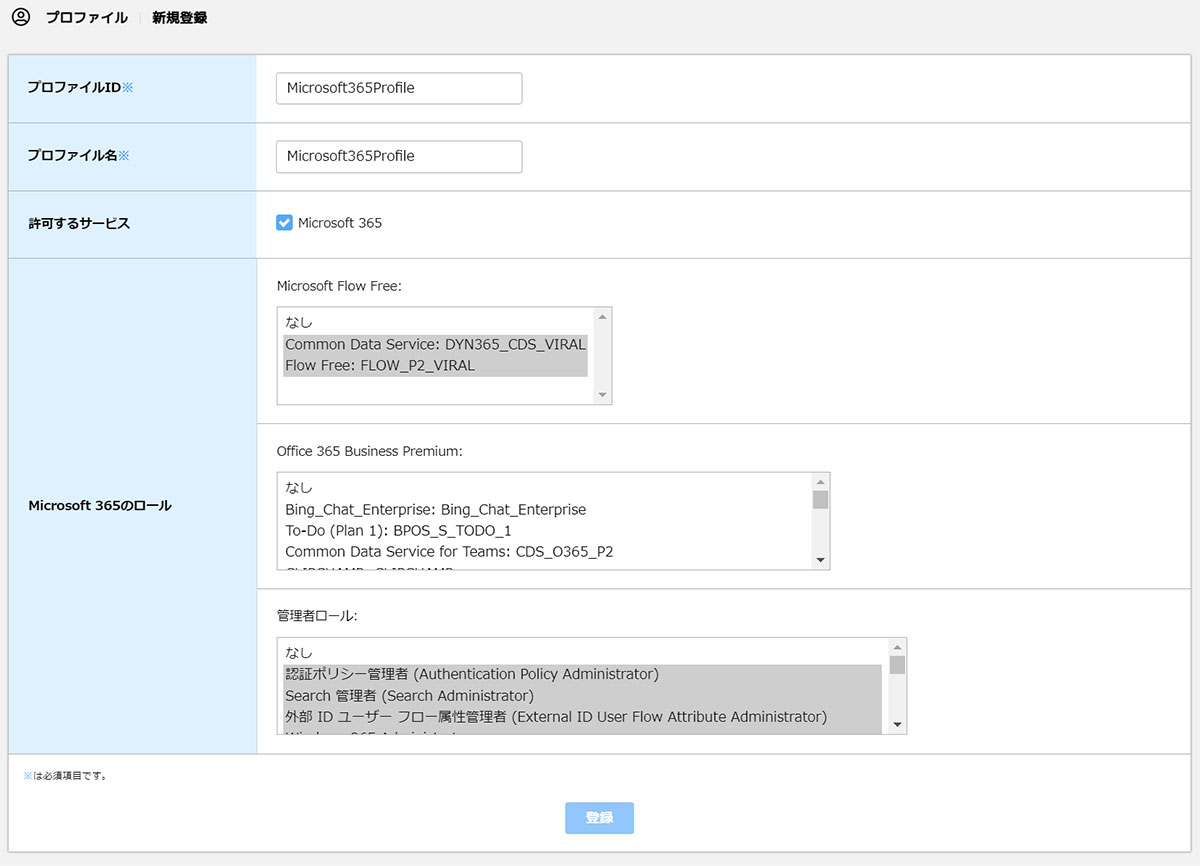Select Search 管理者 (Search Administrator)
This screenshot has width=1200, height=866.
tap(583, 696)
